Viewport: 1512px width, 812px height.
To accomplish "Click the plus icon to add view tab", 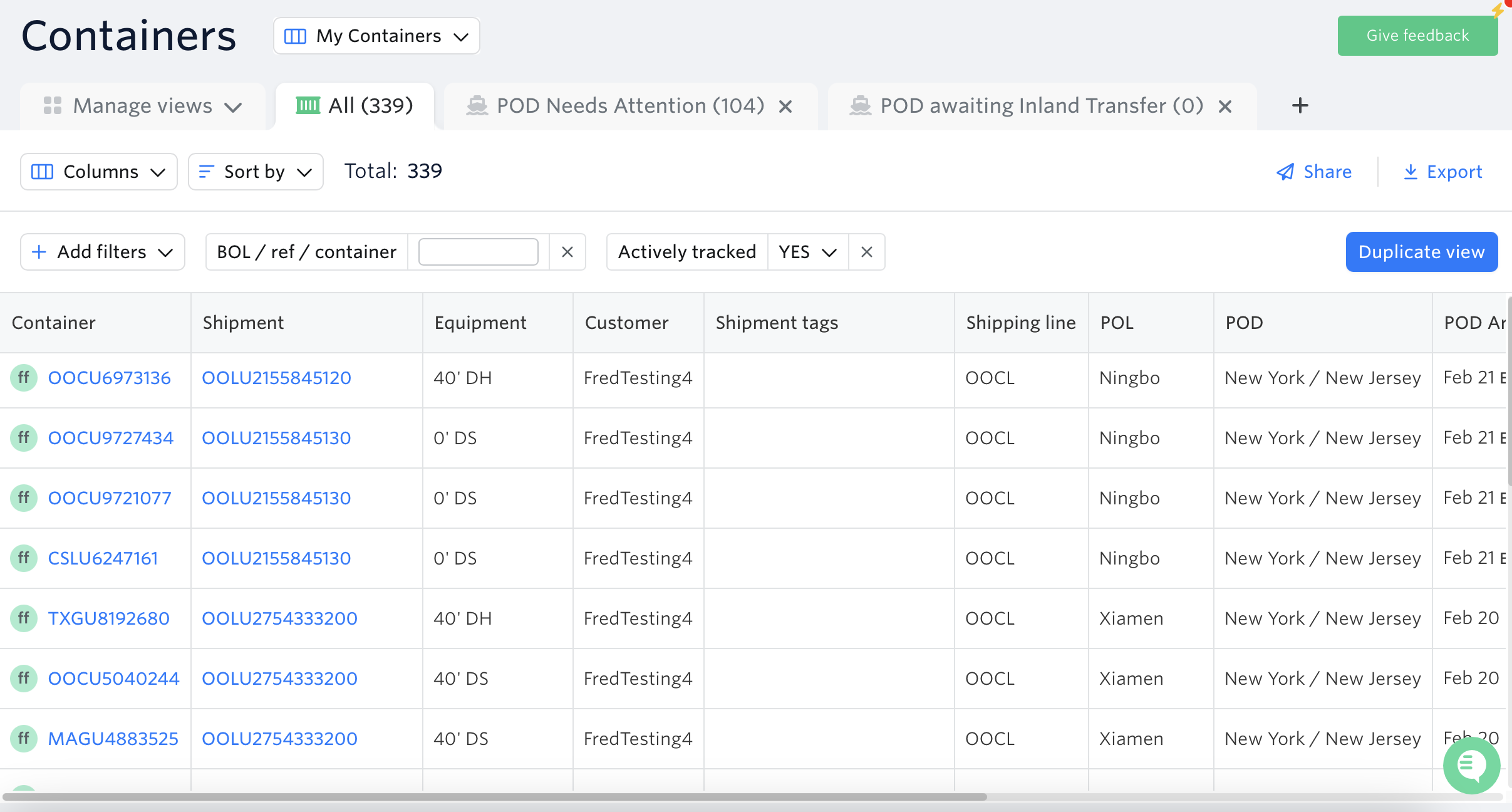I will coord(1300,105).
